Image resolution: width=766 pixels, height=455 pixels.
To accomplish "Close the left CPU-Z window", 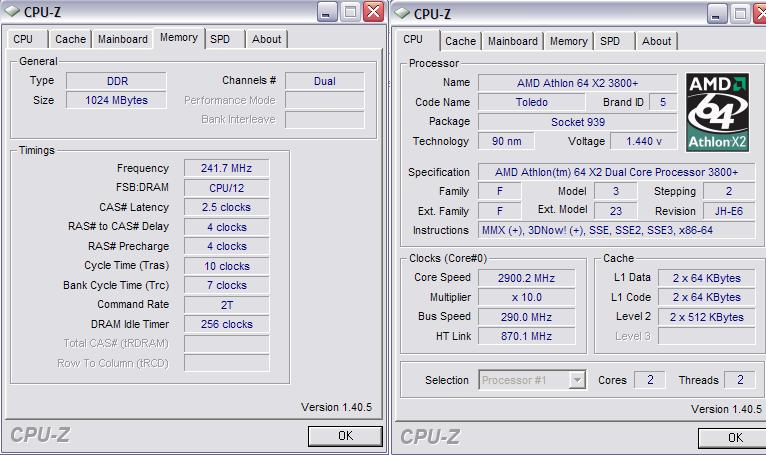I will [373, 12].
